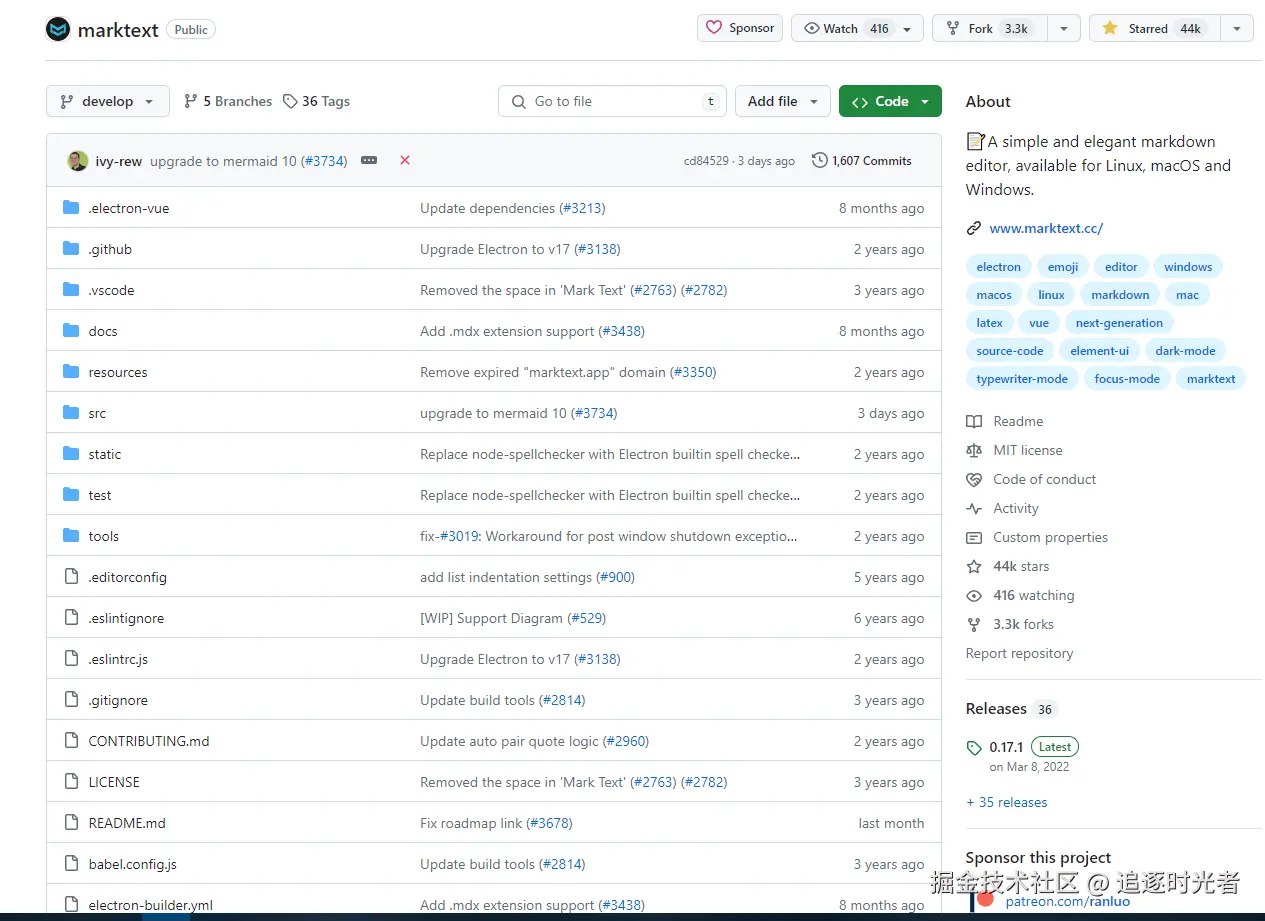Click the ivy-rew avatar image
Viewport: 1265px width, 921px height.
click(x=77, y=161)
